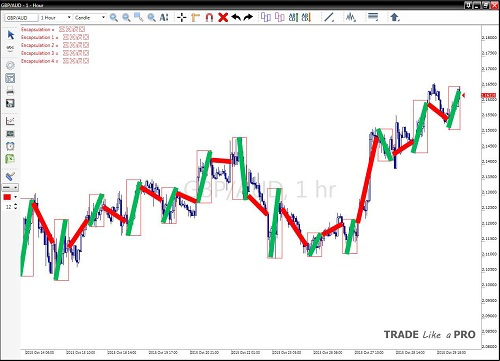The width and height of the screenshot is (500, 361).
Task: Undo the last action with the back arrow
Action: point(236,17)
